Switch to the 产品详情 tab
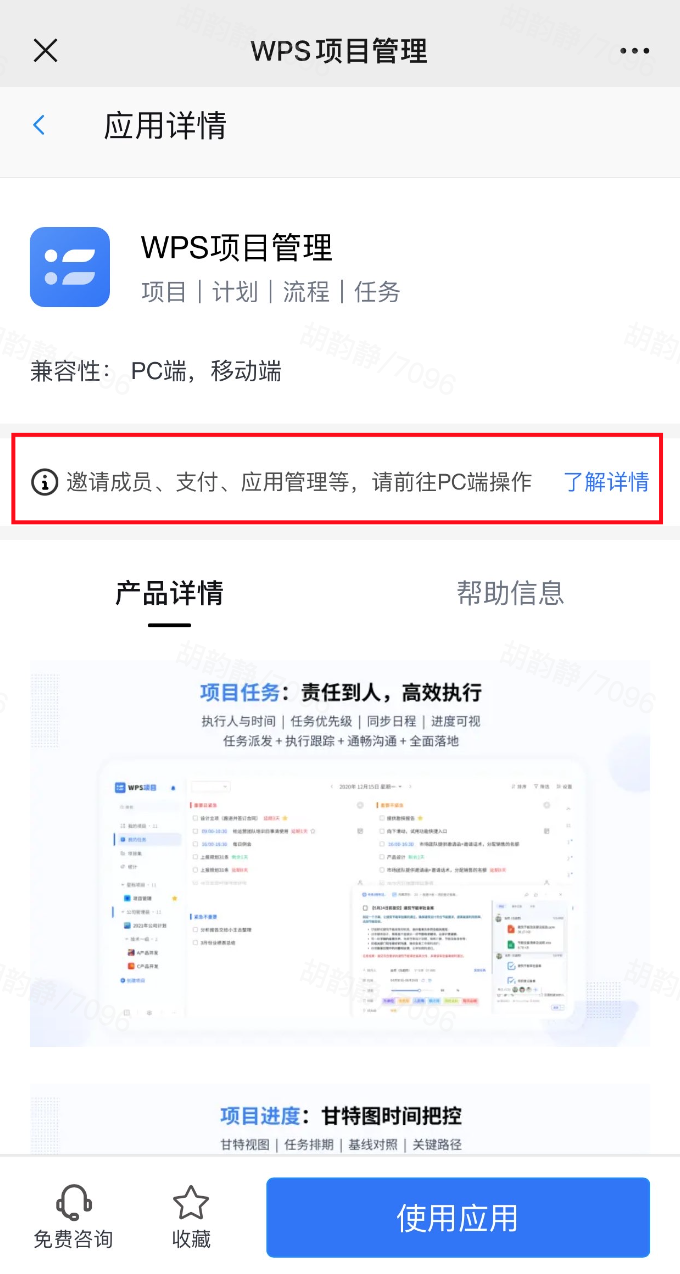This screenshot has width=680, height=1274. 169,593
